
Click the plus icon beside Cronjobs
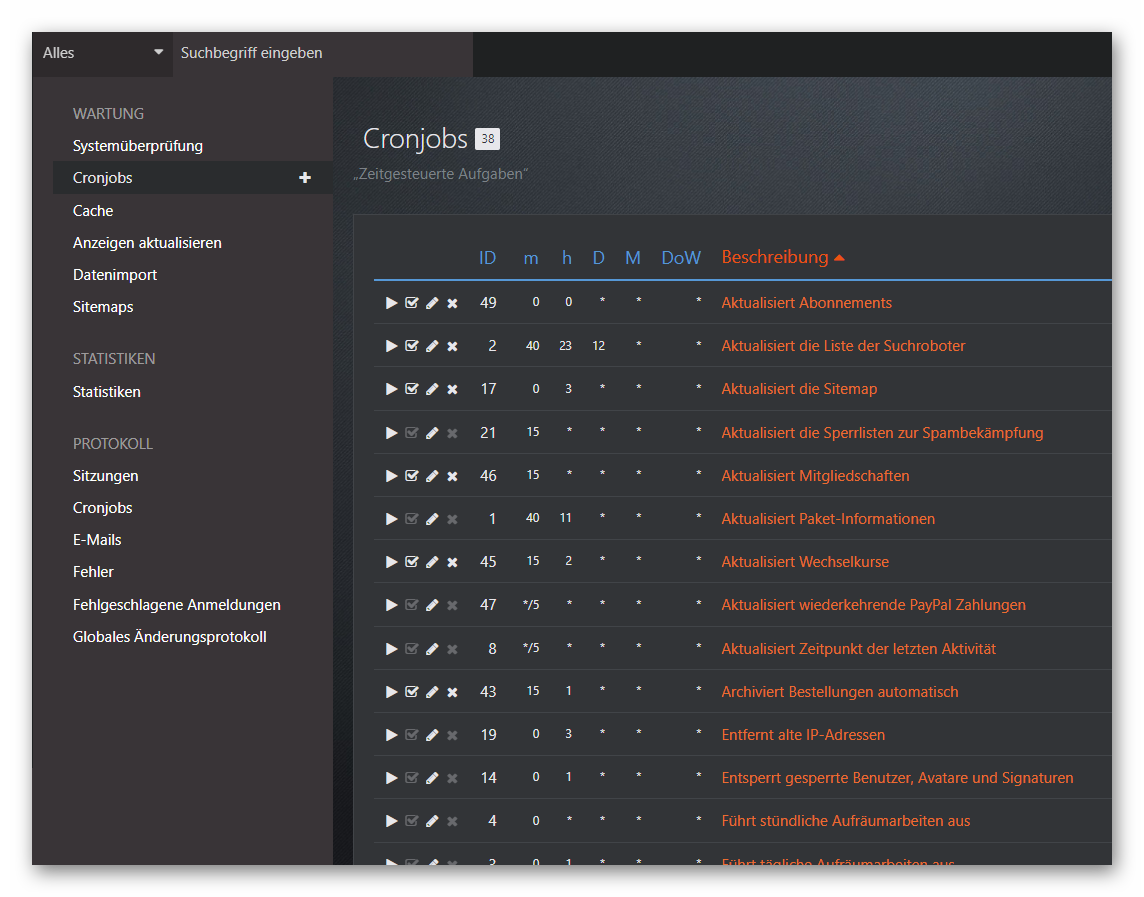305,178
